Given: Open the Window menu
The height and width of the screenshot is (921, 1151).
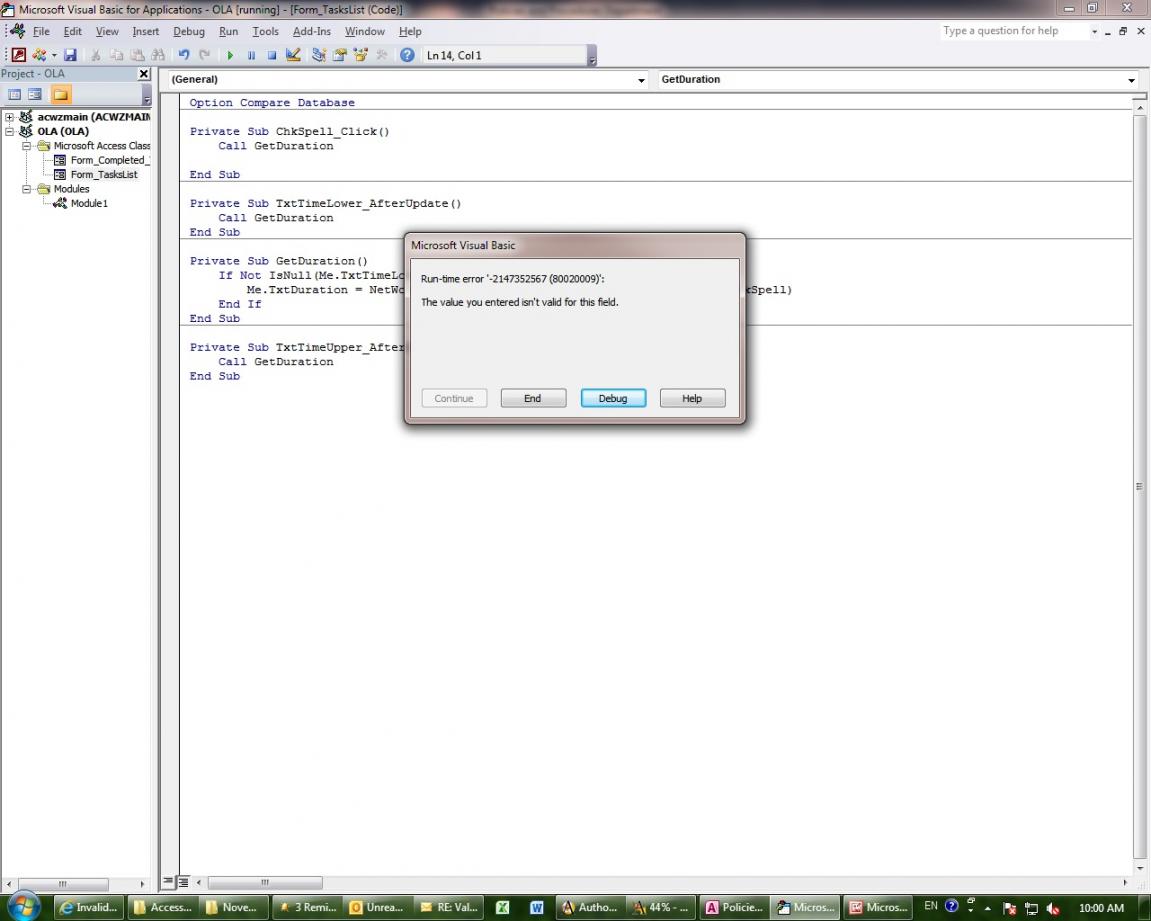Looking at the screenshot, I should coord(365,31).
